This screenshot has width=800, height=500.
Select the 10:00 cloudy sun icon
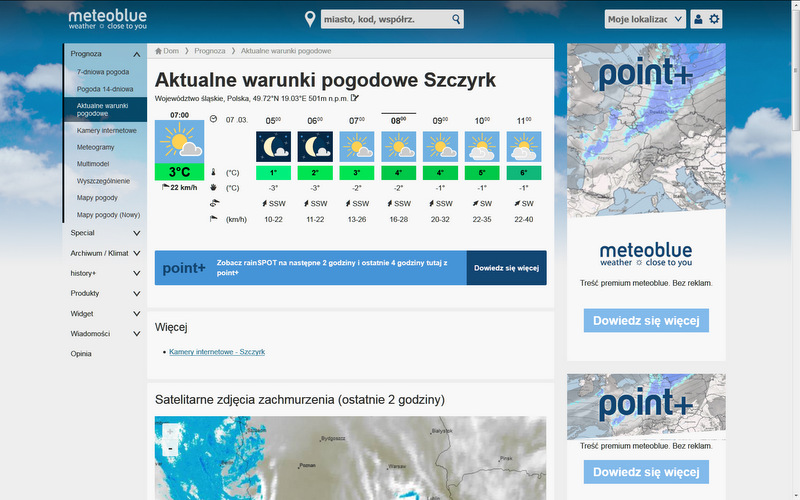tap(482, 146)
